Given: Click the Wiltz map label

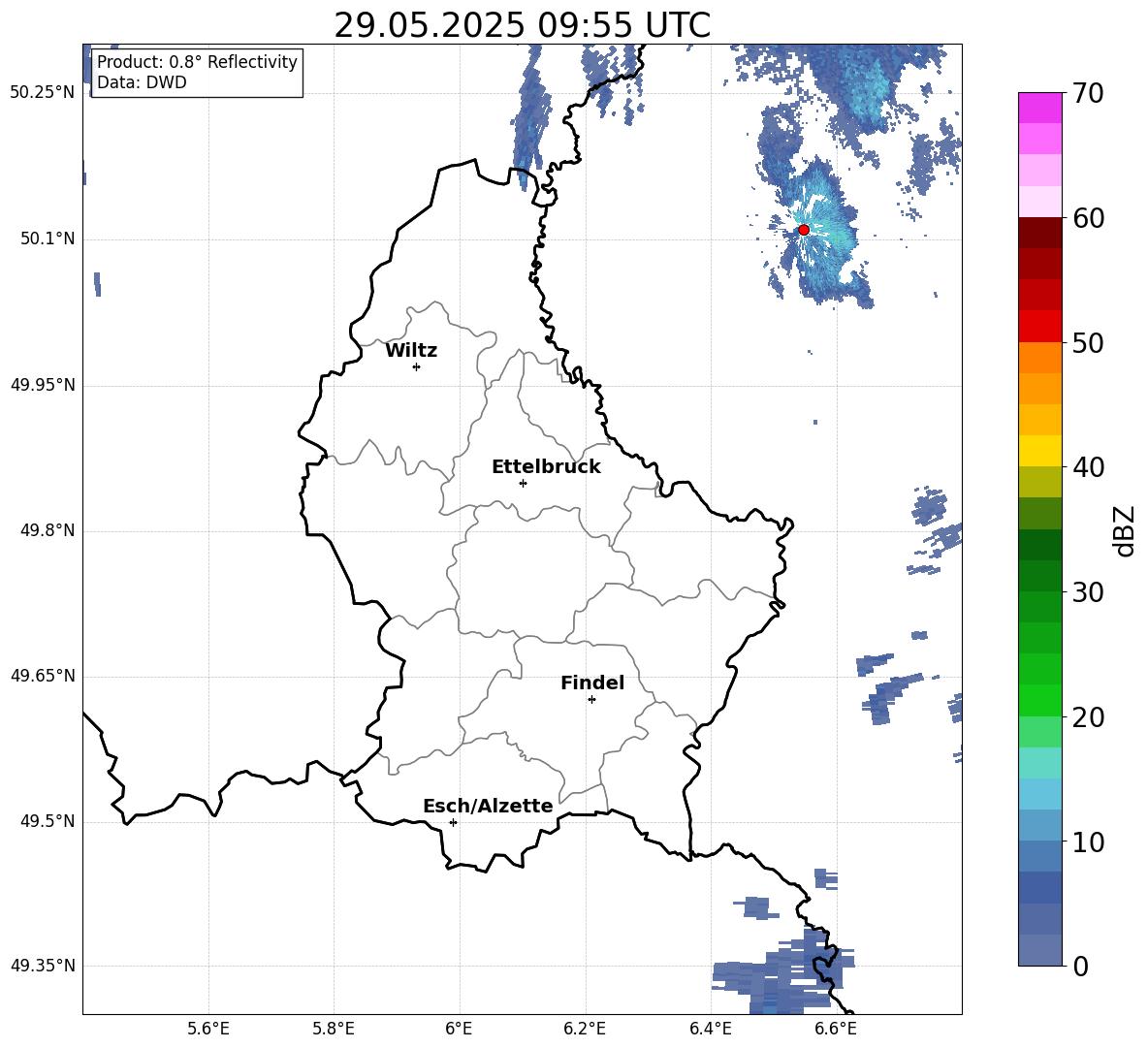Looking at the screenshot, I should 411,351.
